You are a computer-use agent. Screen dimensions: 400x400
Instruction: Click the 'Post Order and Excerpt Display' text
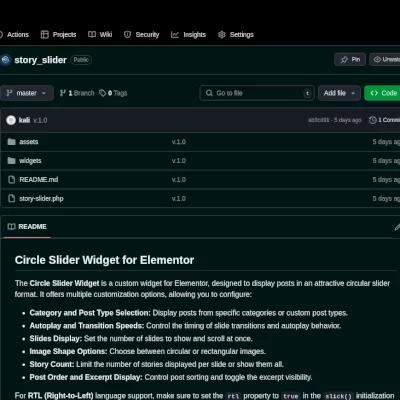pos(86,377)
